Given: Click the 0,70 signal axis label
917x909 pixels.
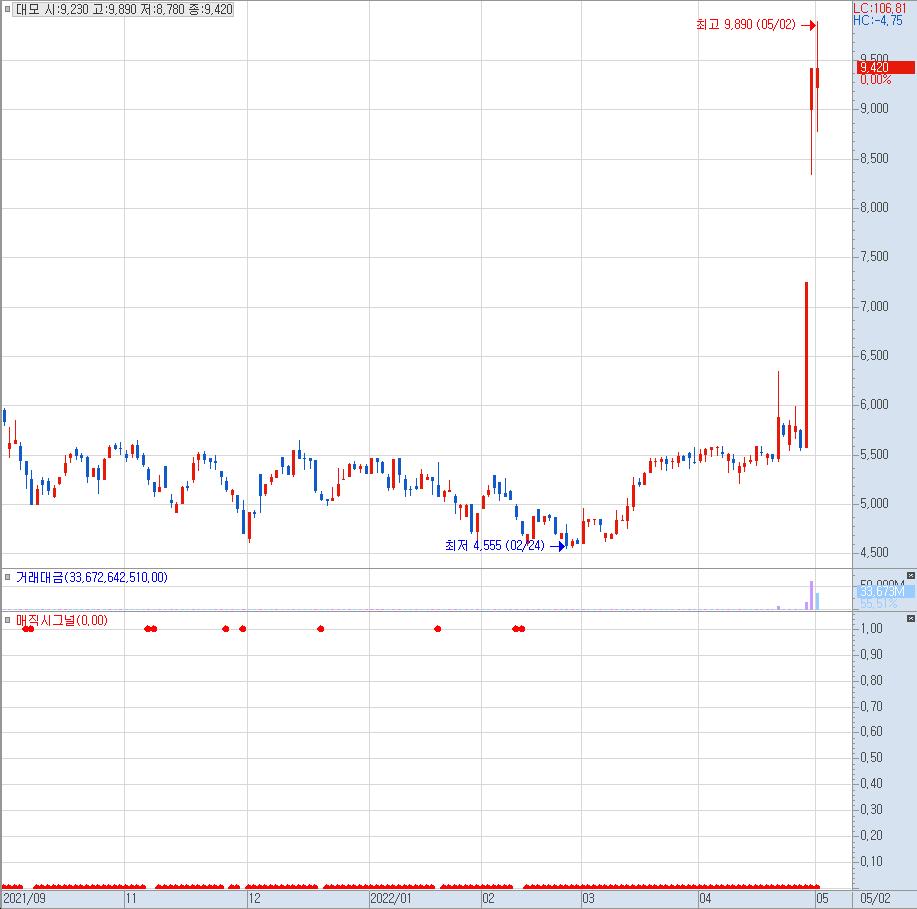Looking at the screenshot, I should [871, 706].
